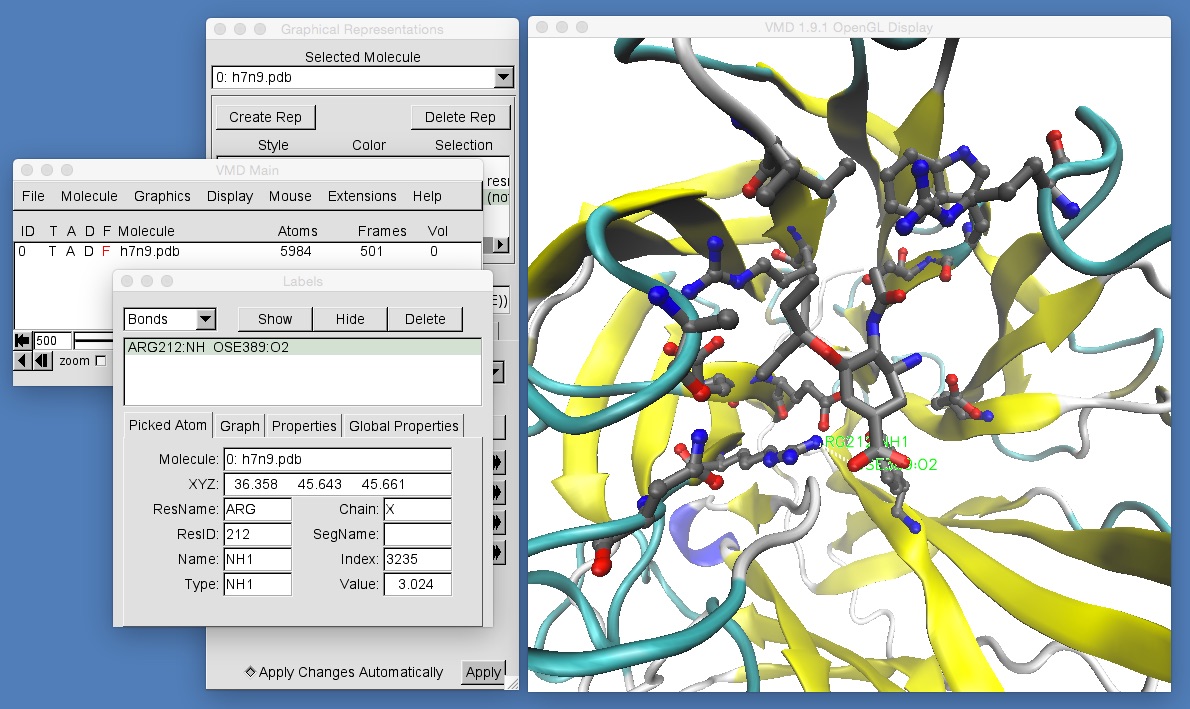Enable the zoom checkbox
1190x709 pixels.
(x=100, y=361)
